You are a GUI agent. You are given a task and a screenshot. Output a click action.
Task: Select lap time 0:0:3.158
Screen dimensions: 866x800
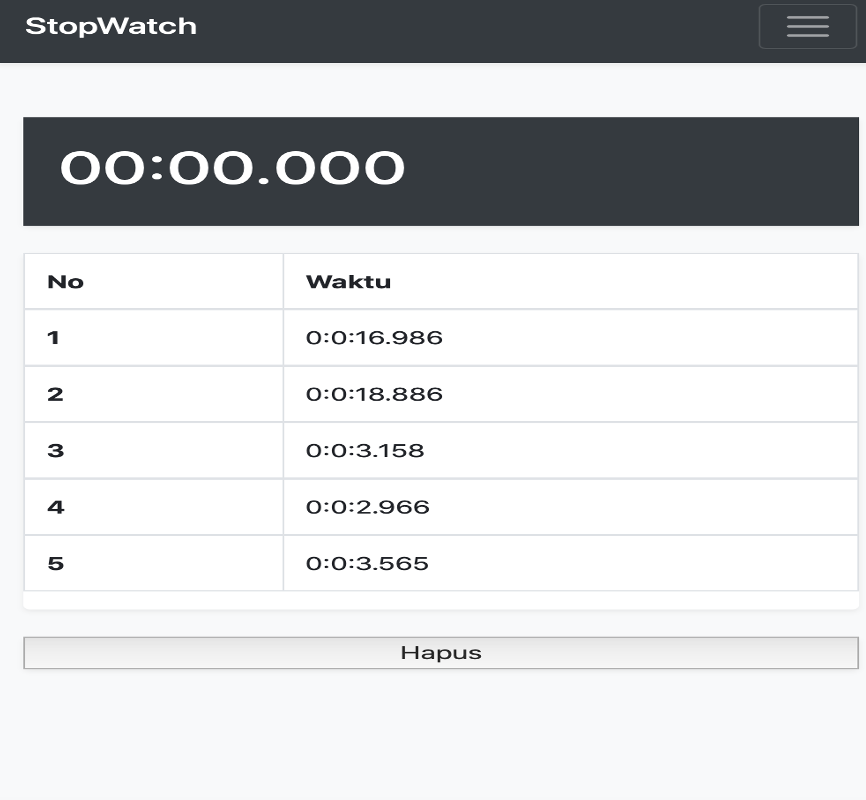tap(365, 451)
